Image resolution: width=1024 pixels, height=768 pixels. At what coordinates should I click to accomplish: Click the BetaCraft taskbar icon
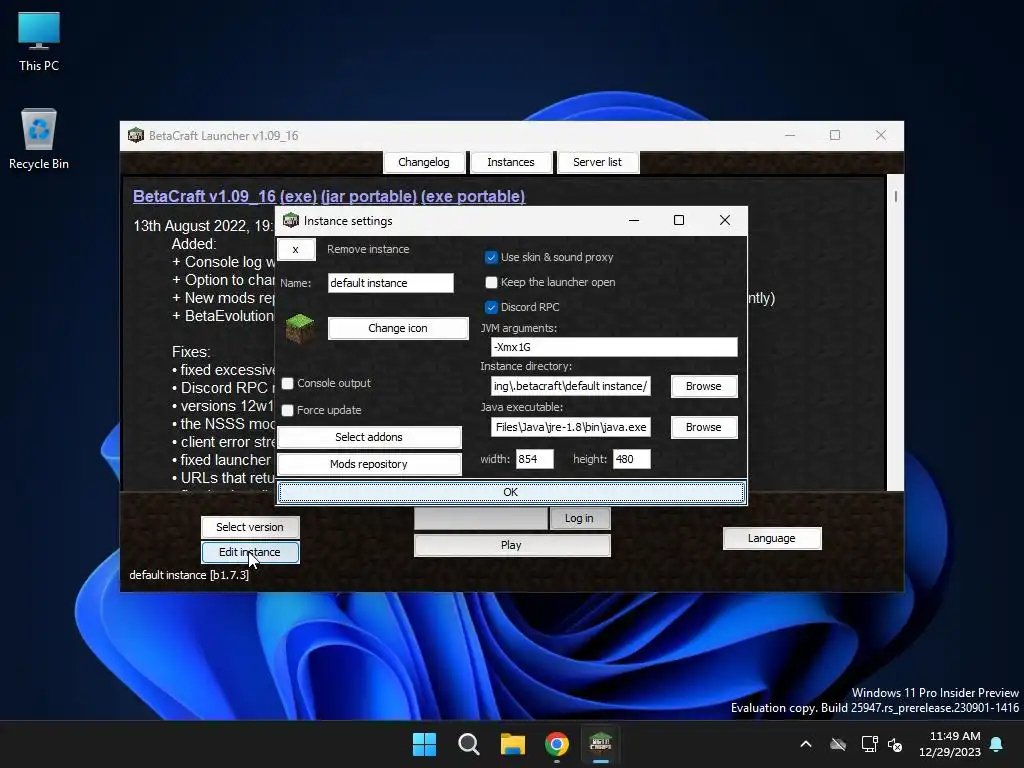click(600, 744)
